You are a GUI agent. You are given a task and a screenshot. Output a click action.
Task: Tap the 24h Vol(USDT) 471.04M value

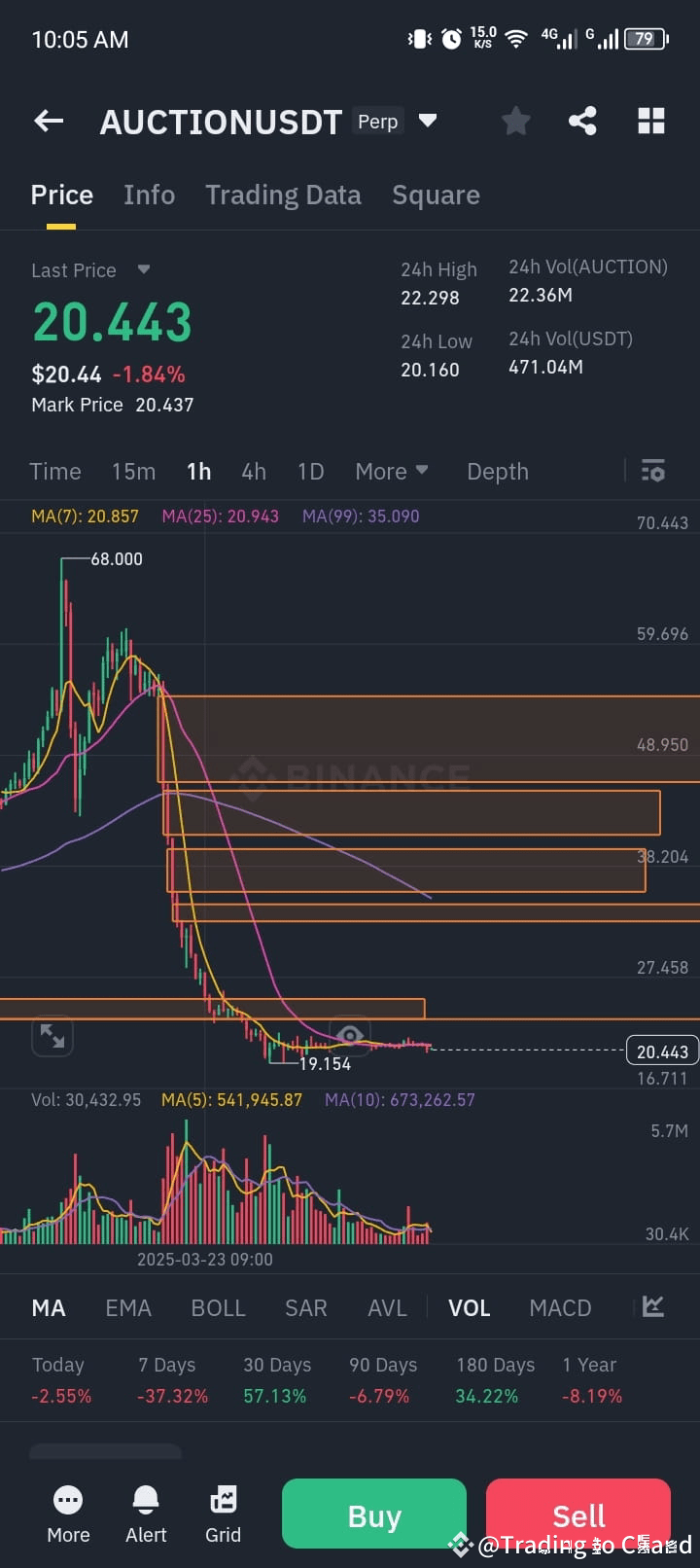coord(545,367)
